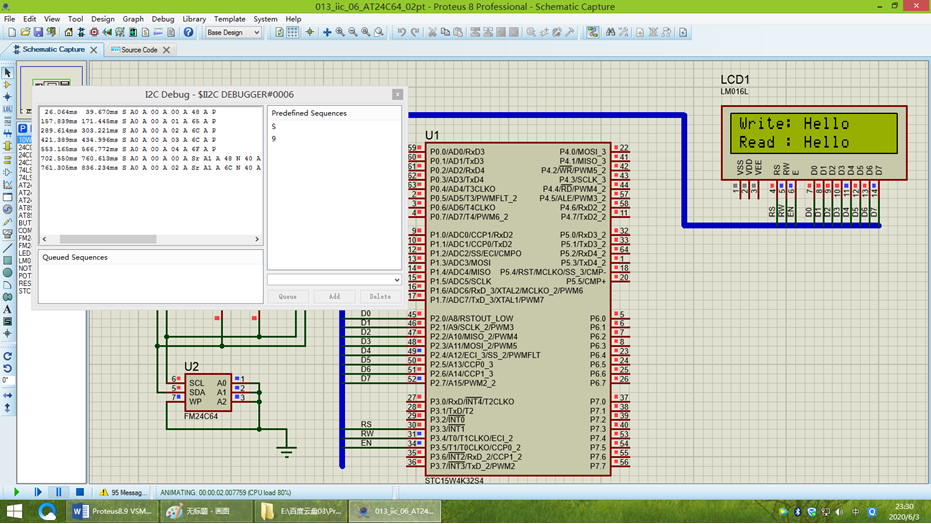Select the Selection Mode arrow tool

point(7,73)
